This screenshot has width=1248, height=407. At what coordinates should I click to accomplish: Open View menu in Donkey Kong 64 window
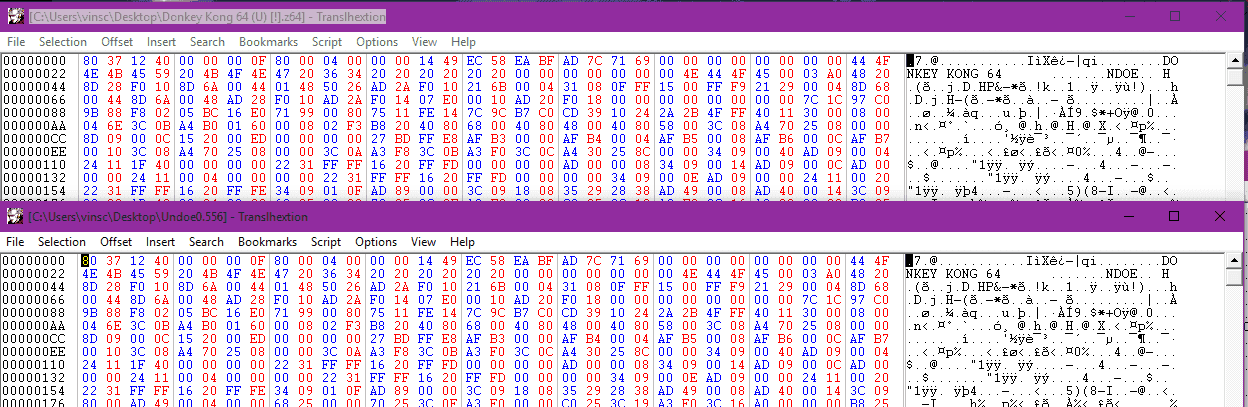click(x=424, y=42)
